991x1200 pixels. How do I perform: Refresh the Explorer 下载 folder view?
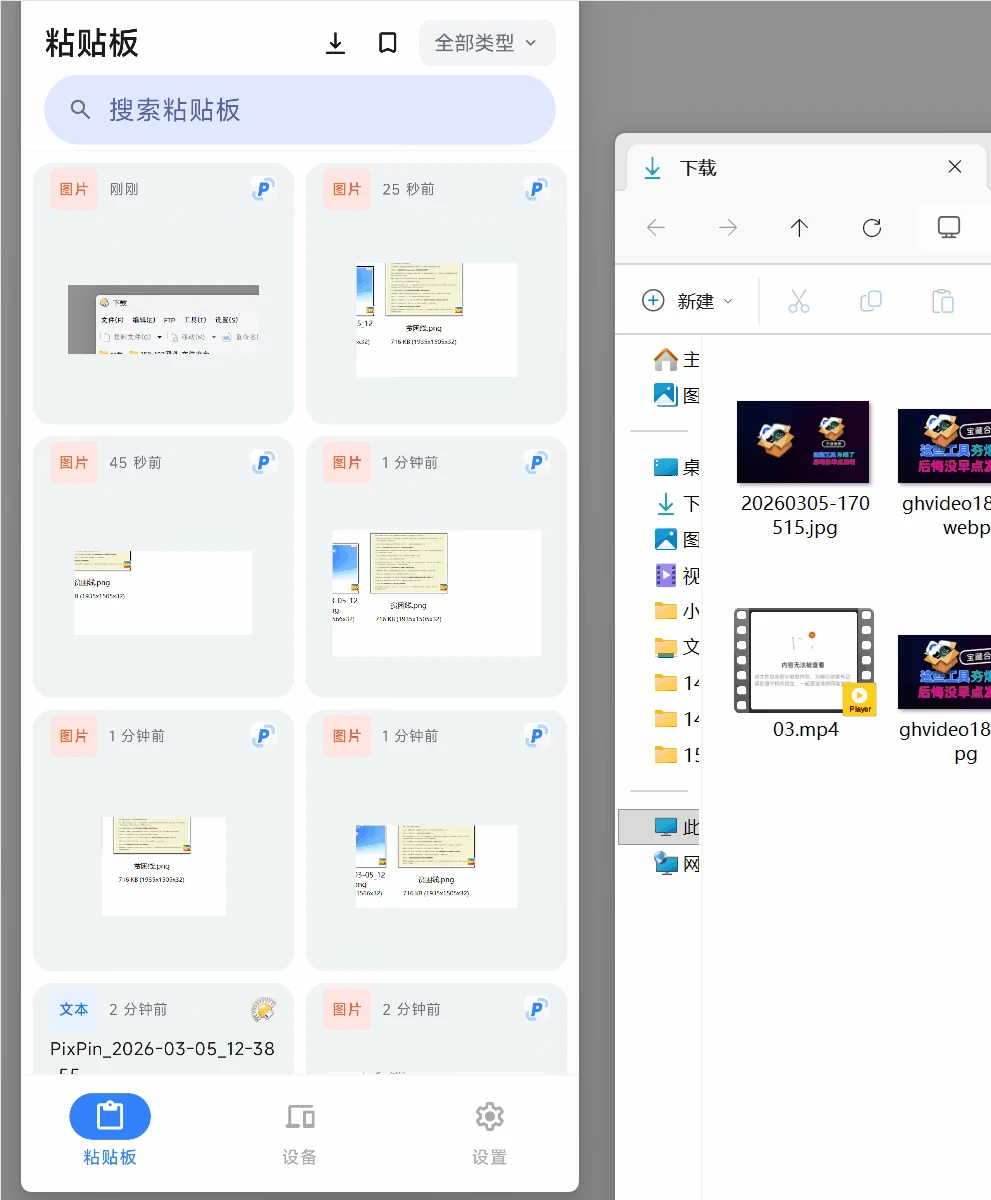(x=872, y=228)
